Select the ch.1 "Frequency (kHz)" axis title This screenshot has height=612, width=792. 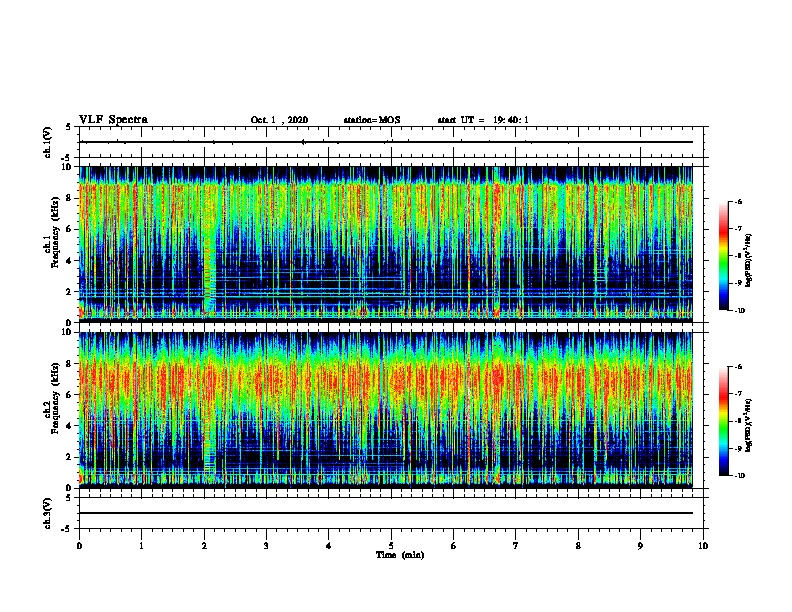pyautogui.click(x=55, y=233)
